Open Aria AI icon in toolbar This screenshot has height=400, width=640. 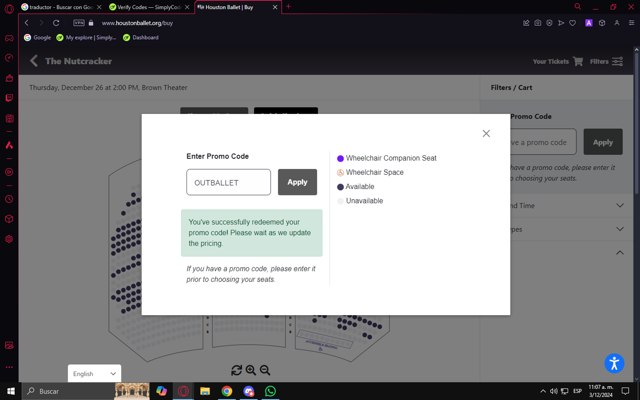[x=589, y=23]
